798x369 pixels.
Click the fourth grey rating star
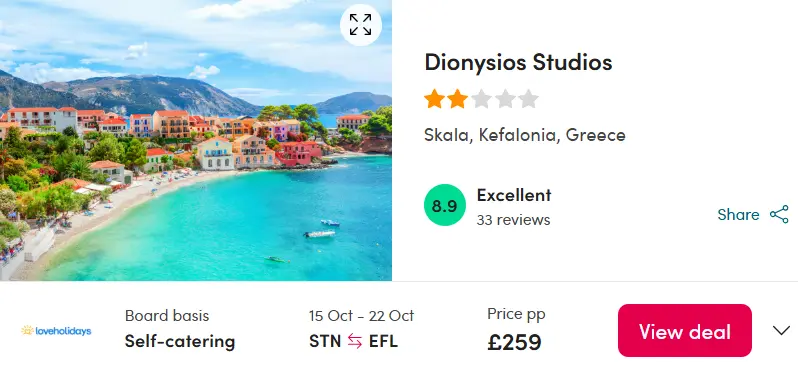(505, 99)
